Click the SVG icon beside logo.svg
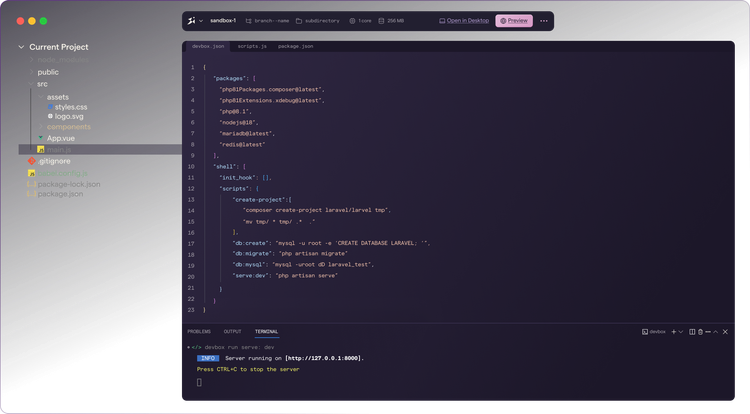The image size is (750, 414). point(50,116)
